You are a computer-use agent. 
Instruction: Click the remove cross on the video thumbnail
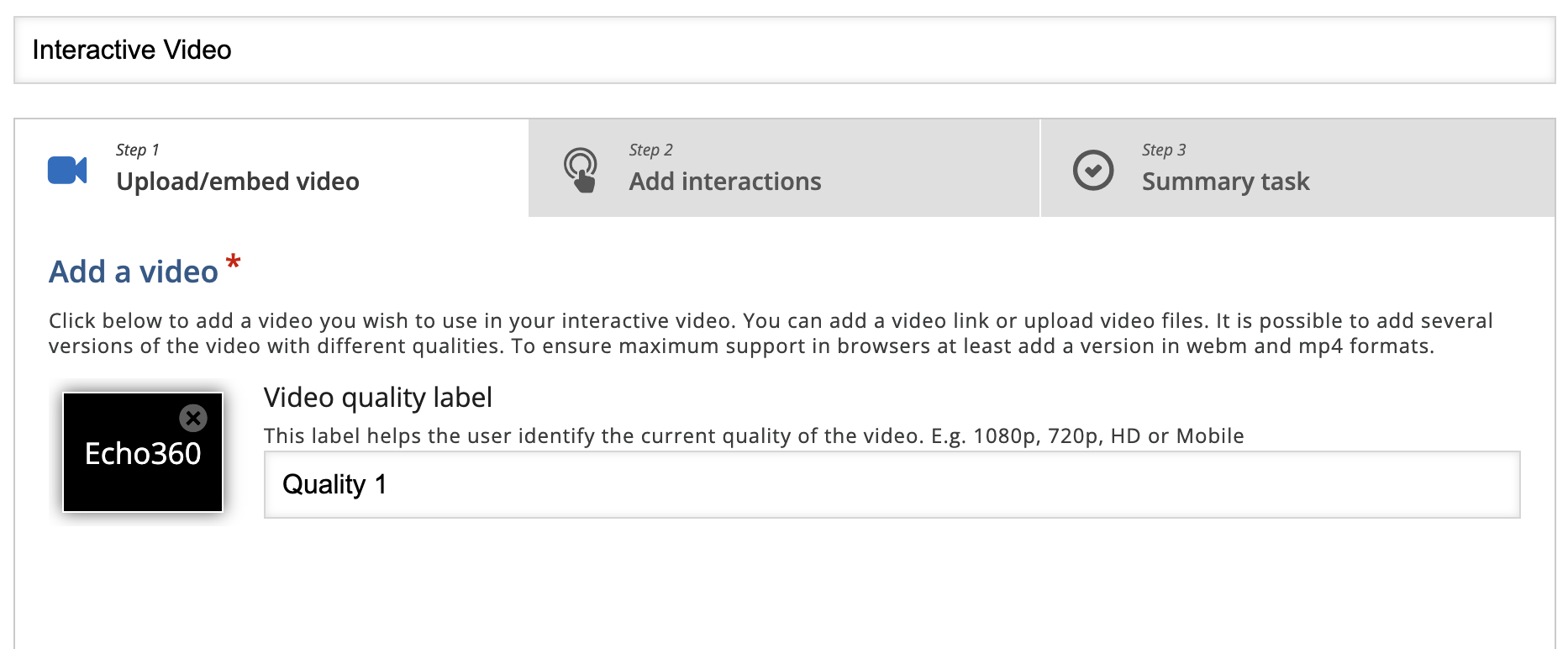pos(193,418)
